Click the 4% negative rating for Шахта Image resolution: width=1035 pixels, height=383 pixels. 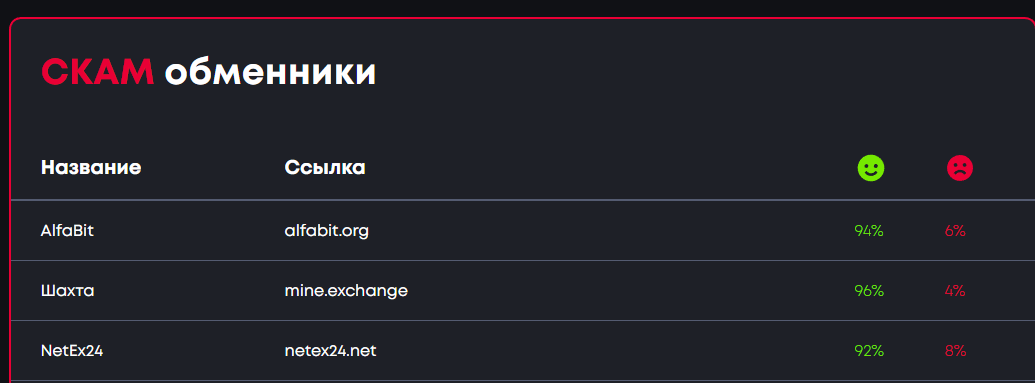point(955,291)
